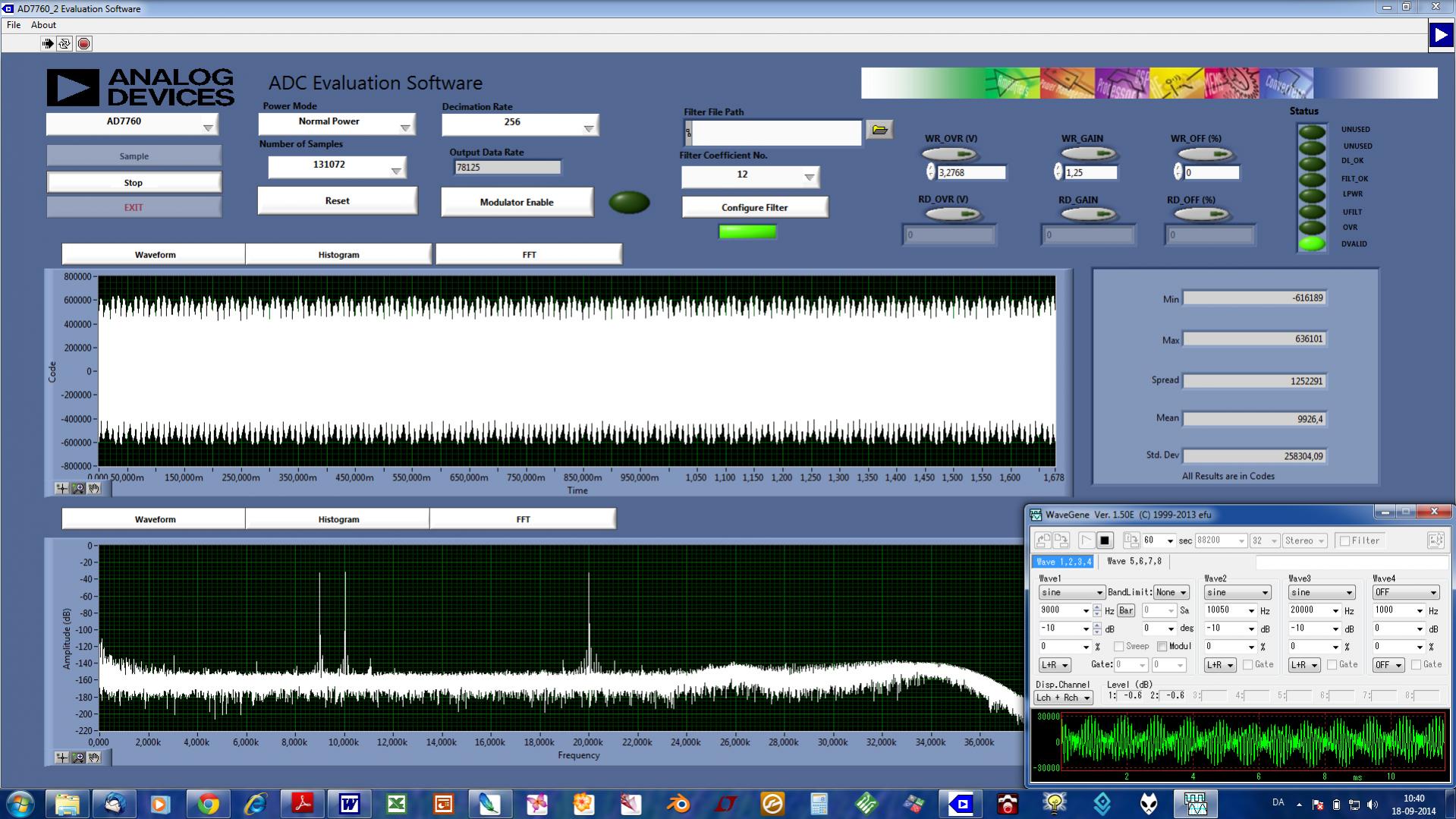Open the About menu
Viewport: 1456px width, 819px height.
click(x=43, y=25)
